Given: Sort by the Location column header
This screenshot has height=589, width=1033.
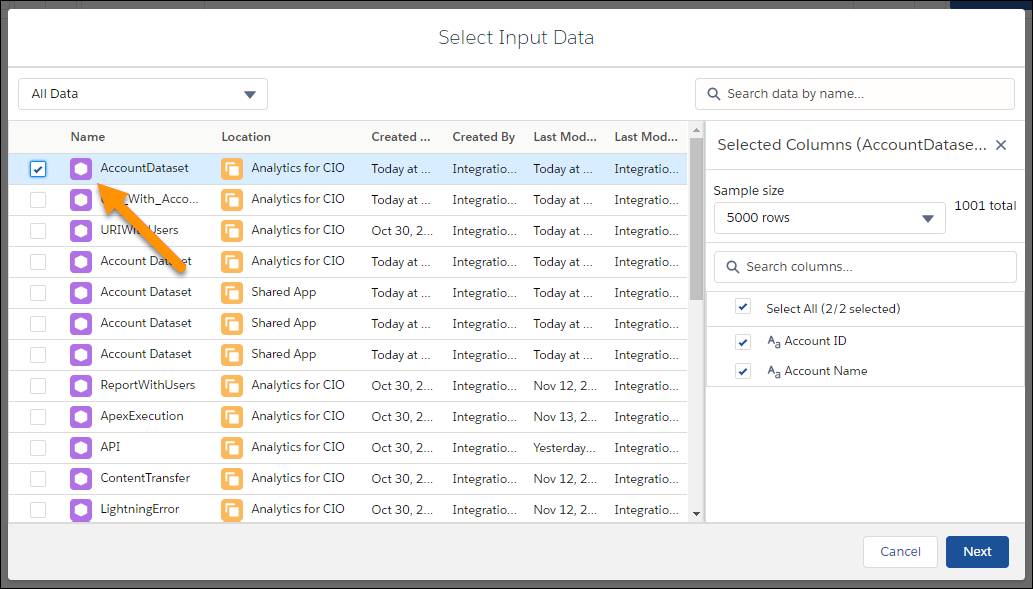Looking at the screenshot, I should (246, 137).
